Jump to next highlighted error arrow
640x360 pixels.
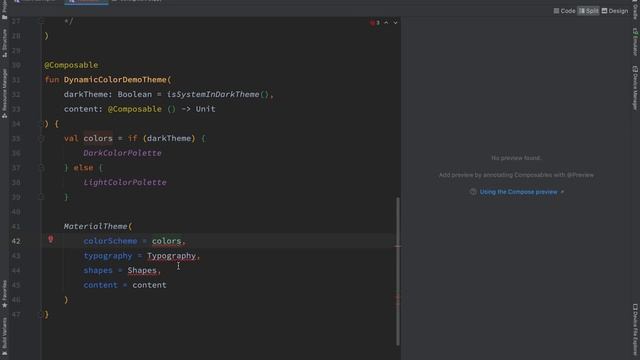click(x=395, y=23)
